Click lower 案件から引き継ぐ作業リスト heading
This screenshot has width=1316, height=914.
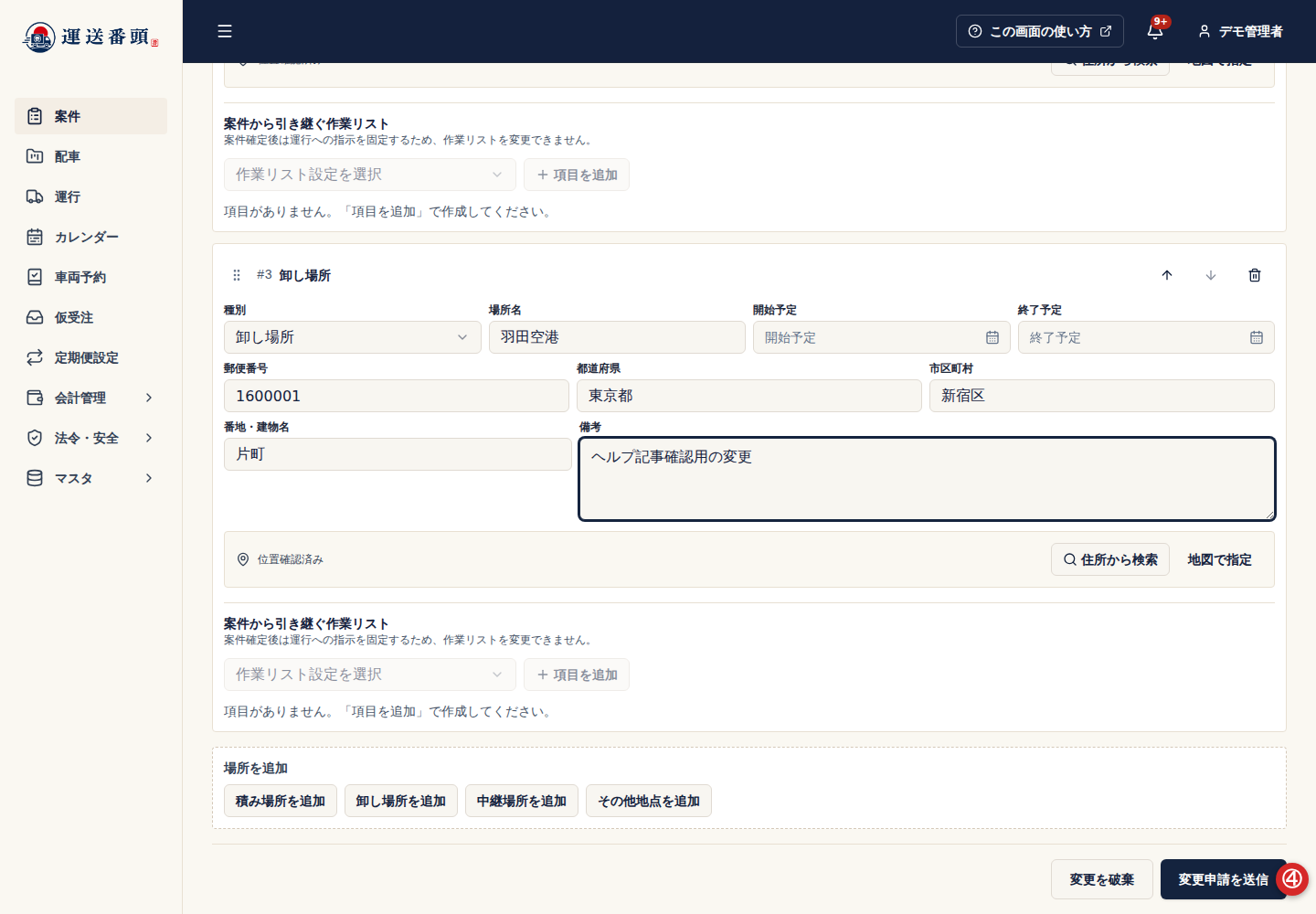click(306, 623)
